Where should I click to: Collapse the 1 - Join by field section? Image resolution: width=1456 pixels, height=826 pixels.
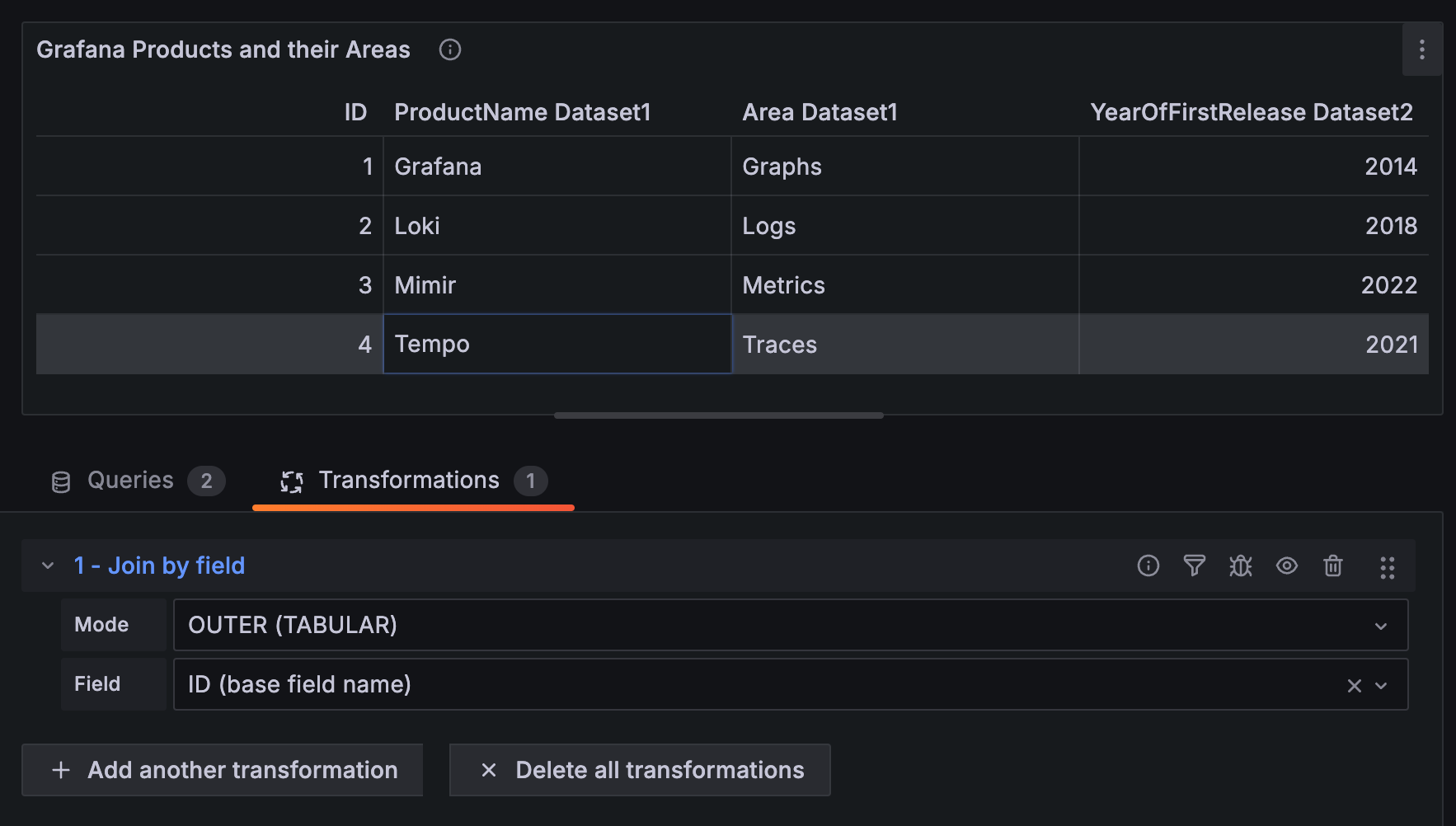pos(47,566)
